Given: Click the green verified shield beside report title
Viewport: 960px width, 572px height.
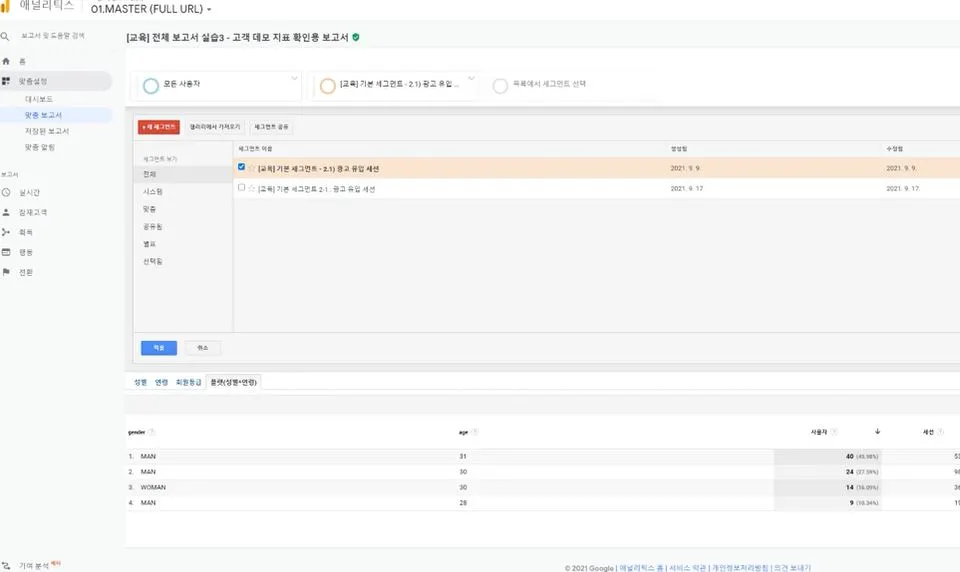Looking at the screenshot, I should (x=356, y=37).
